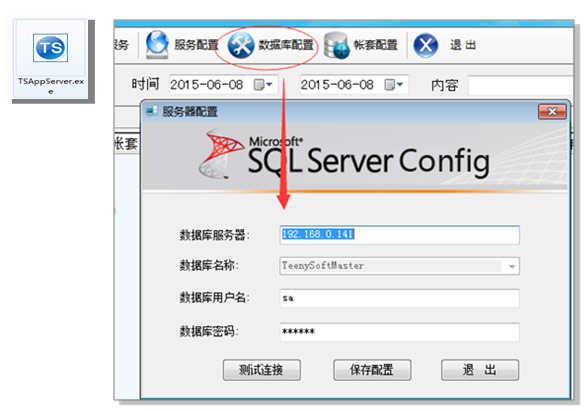Click the 测试连接 button

pos(262,370)
